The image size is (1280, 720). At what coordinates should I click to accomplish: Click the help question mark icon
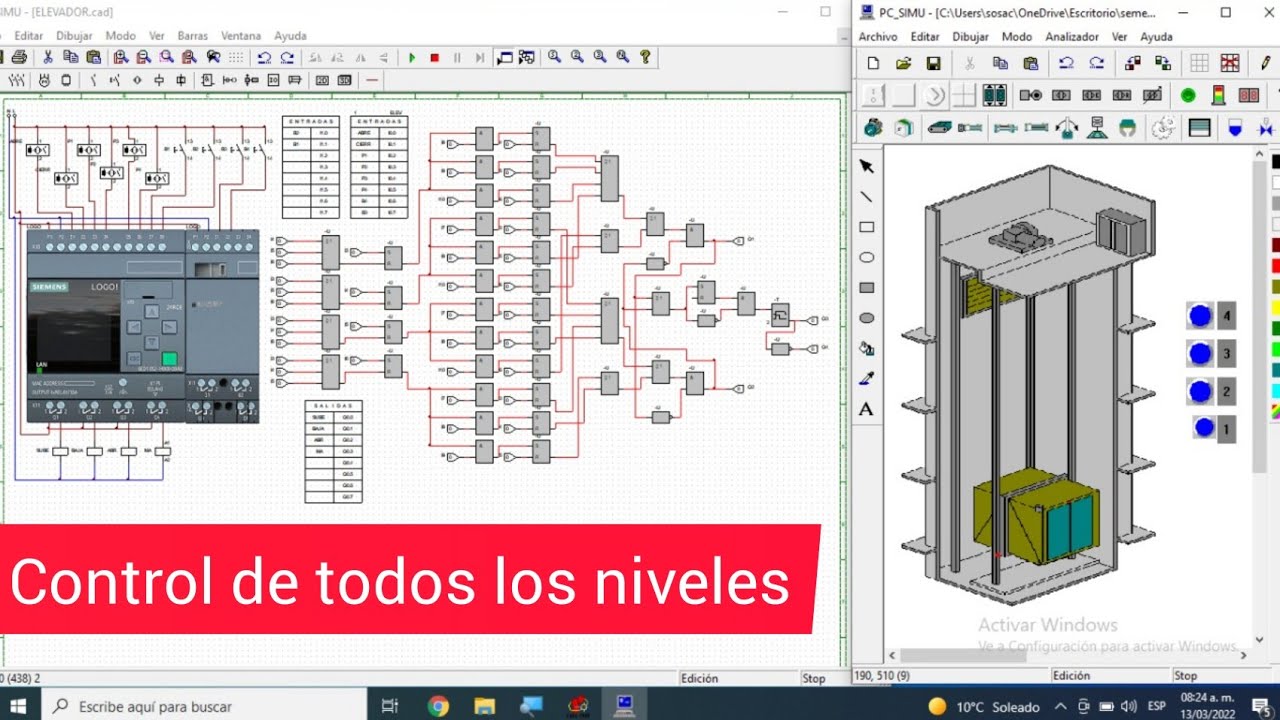tap(645, 57)
